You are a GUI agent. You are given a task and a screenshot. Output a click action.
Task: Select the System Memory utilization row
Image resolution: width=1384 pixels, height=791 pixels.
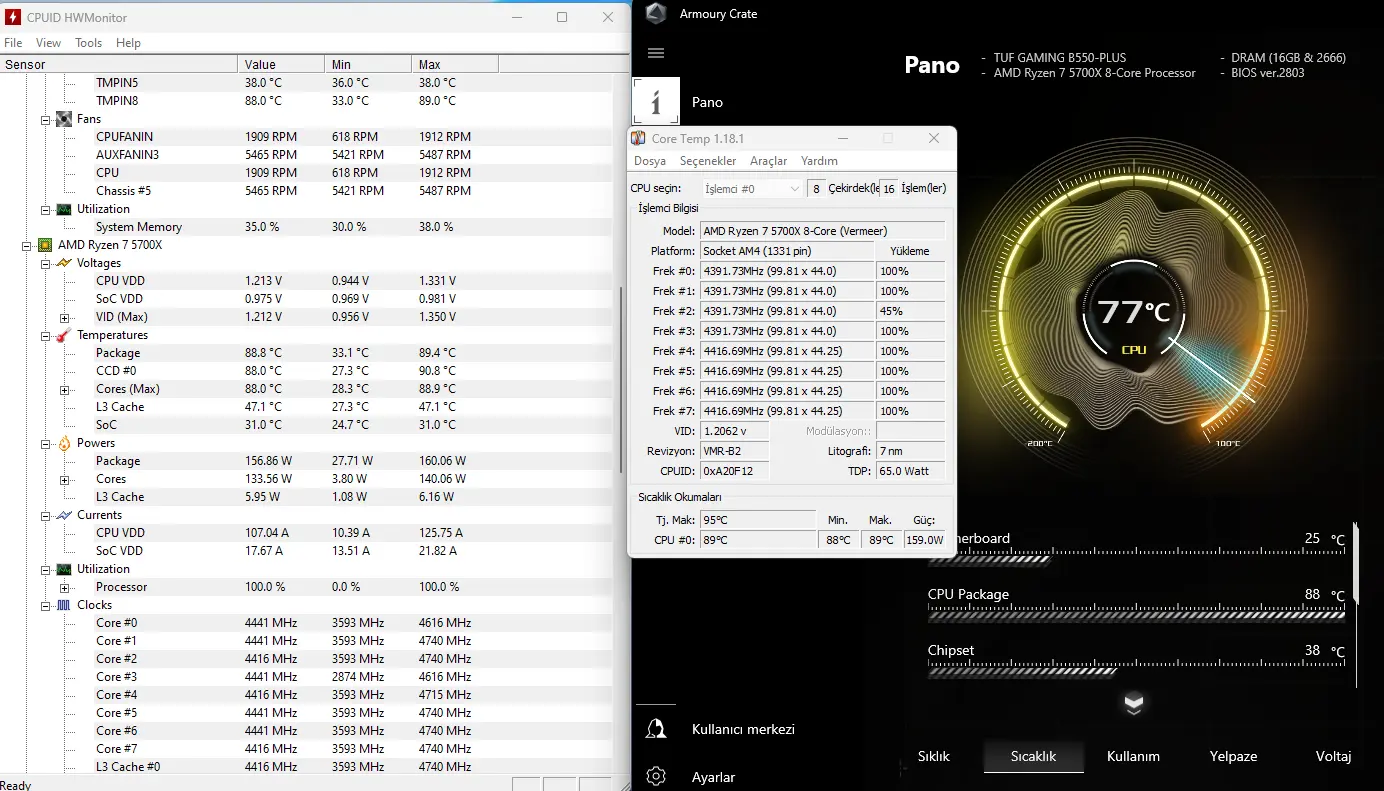pyautogui.click(x=305, y=227)
